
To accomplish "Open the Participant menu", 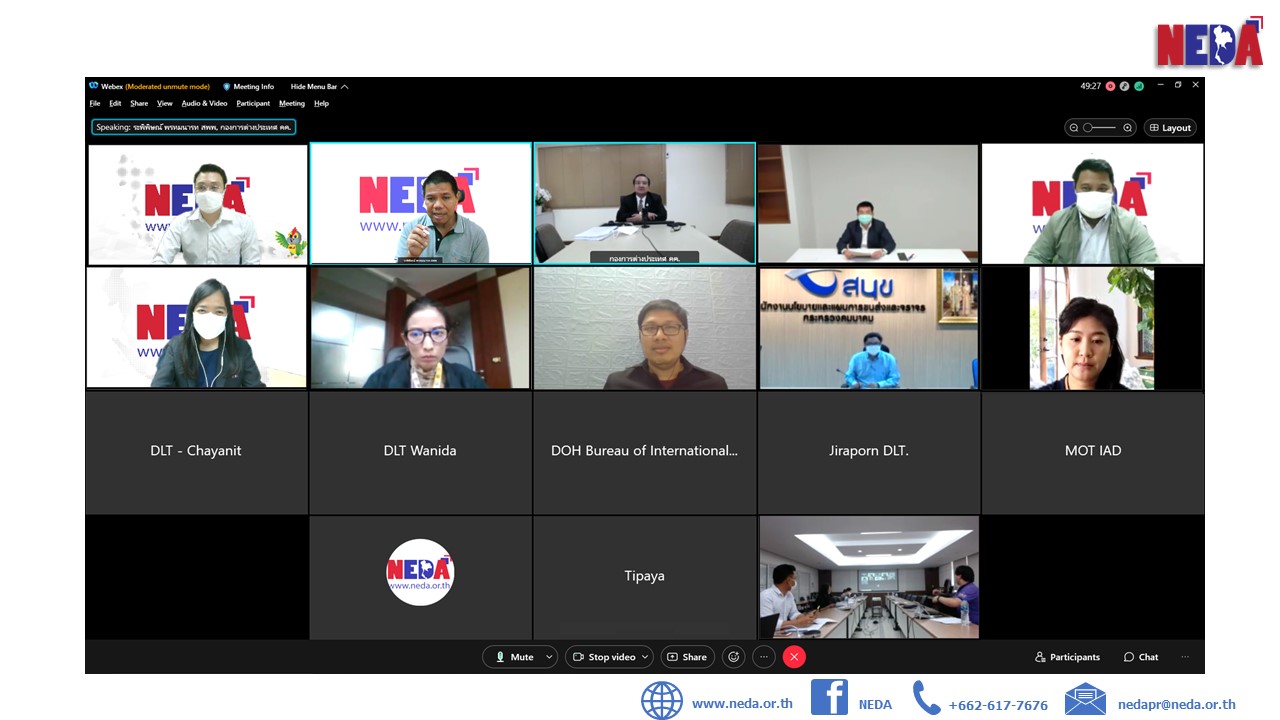I will tap(253, 103).
